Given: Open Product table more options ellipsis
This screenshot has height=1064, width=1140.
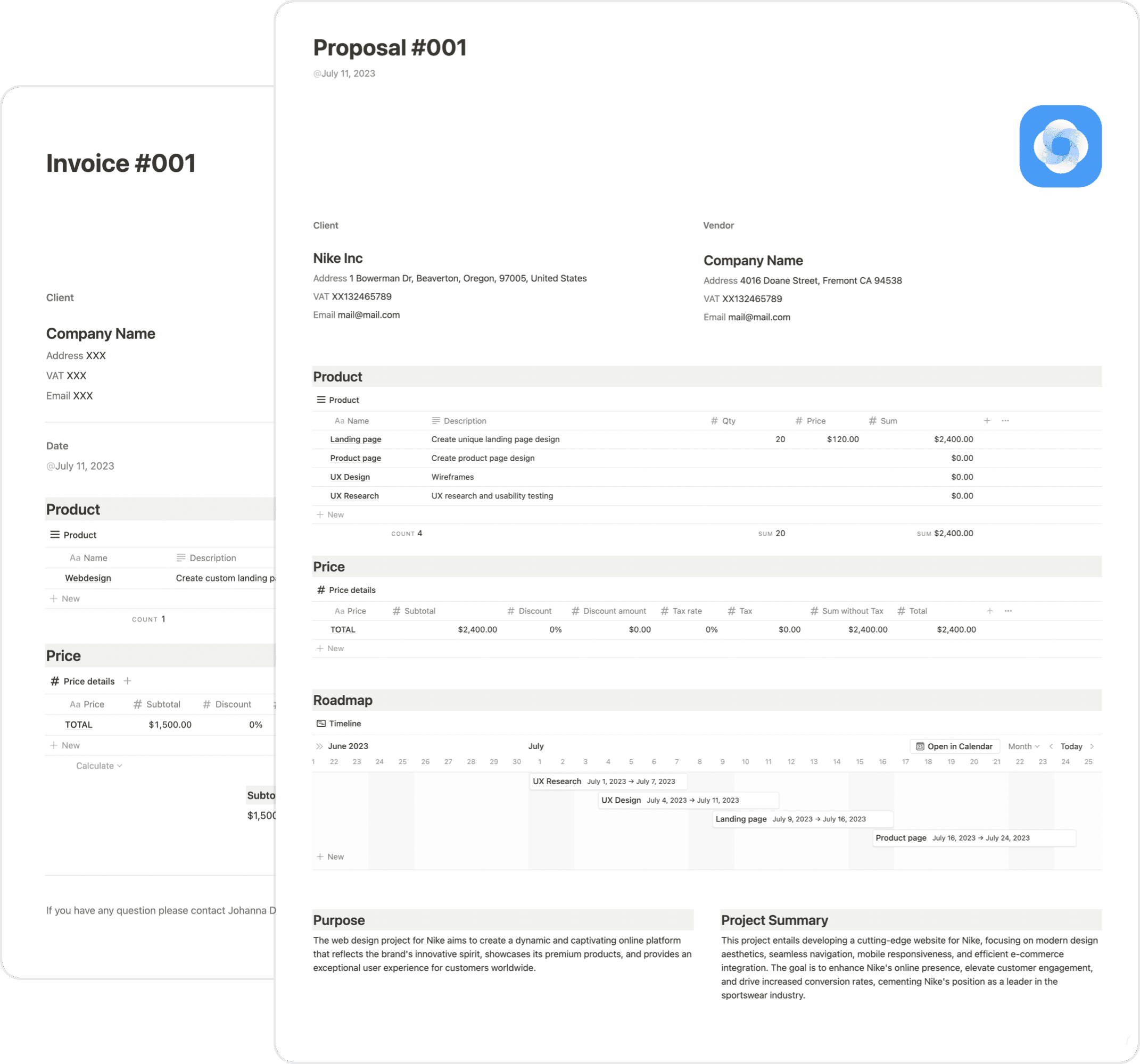Looking at the screenshot, I should click(1005, 421).
